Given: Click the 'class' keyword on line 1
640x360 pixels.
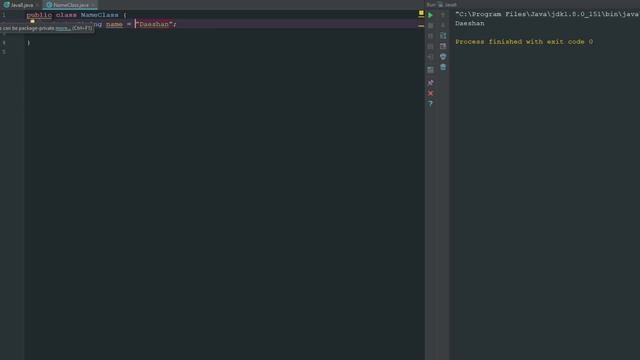Looking at the screenshot, I should point(66,15).
